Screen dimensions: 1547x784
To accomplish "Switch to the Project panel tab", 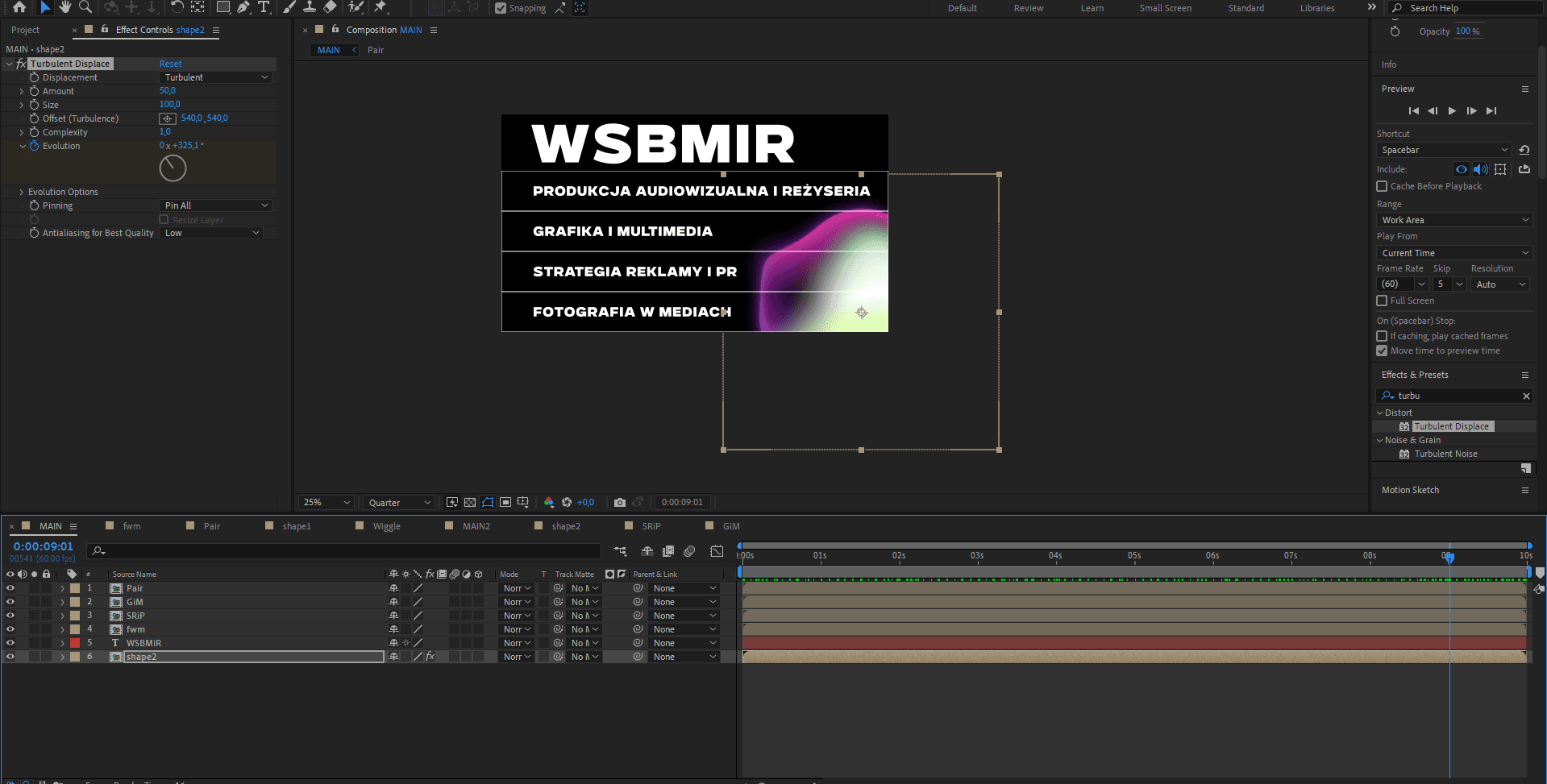I will coord(25,30).
